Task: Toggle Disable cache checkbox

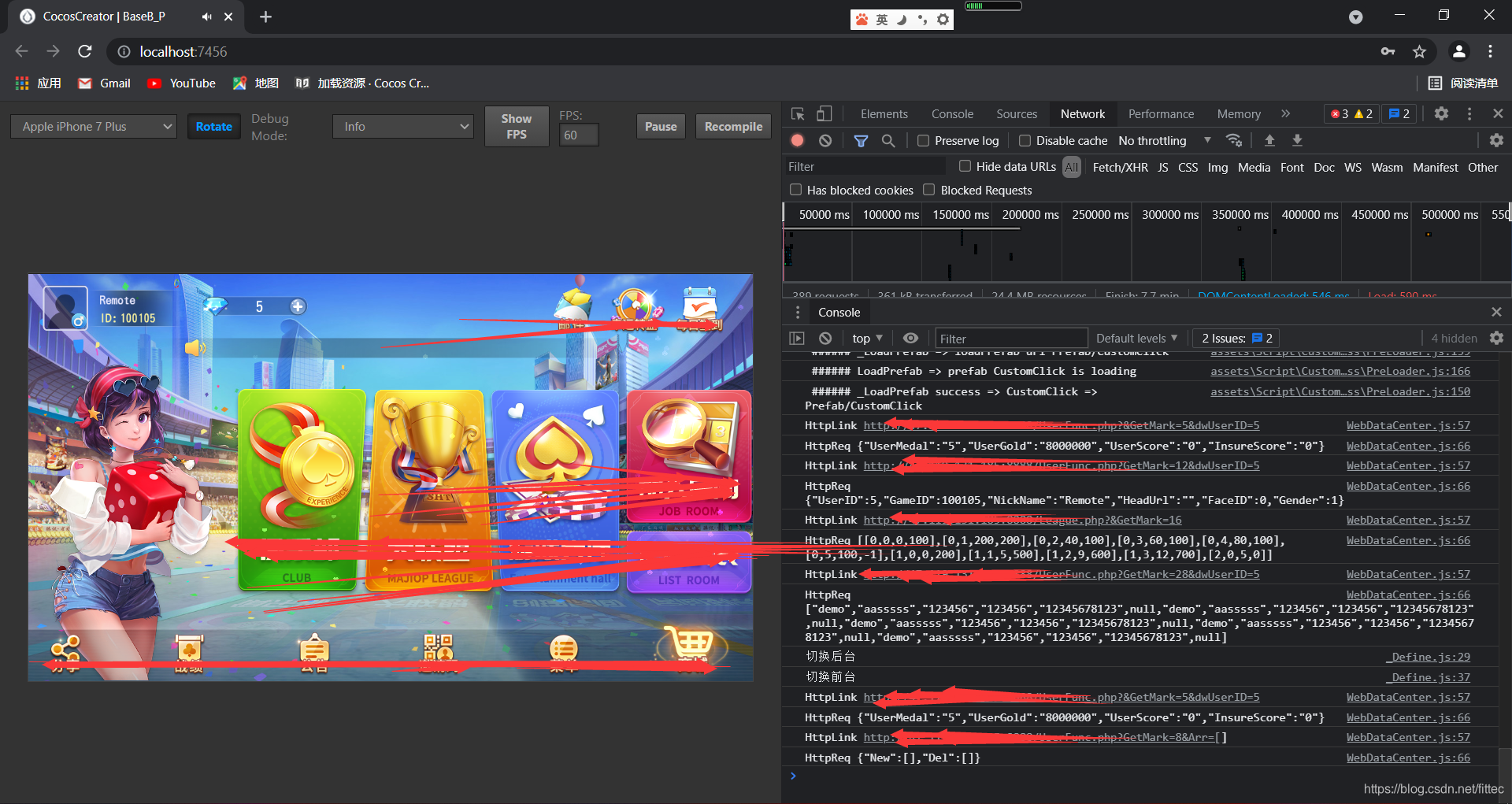Action: click(1025, 140)
